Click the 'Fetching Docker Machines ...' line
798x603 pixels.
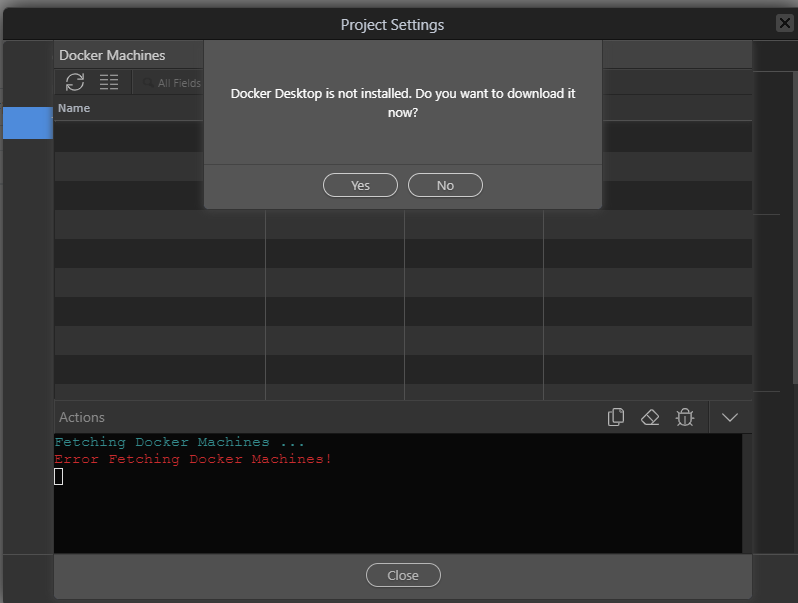pyautogui.click(x=179, y=442)
